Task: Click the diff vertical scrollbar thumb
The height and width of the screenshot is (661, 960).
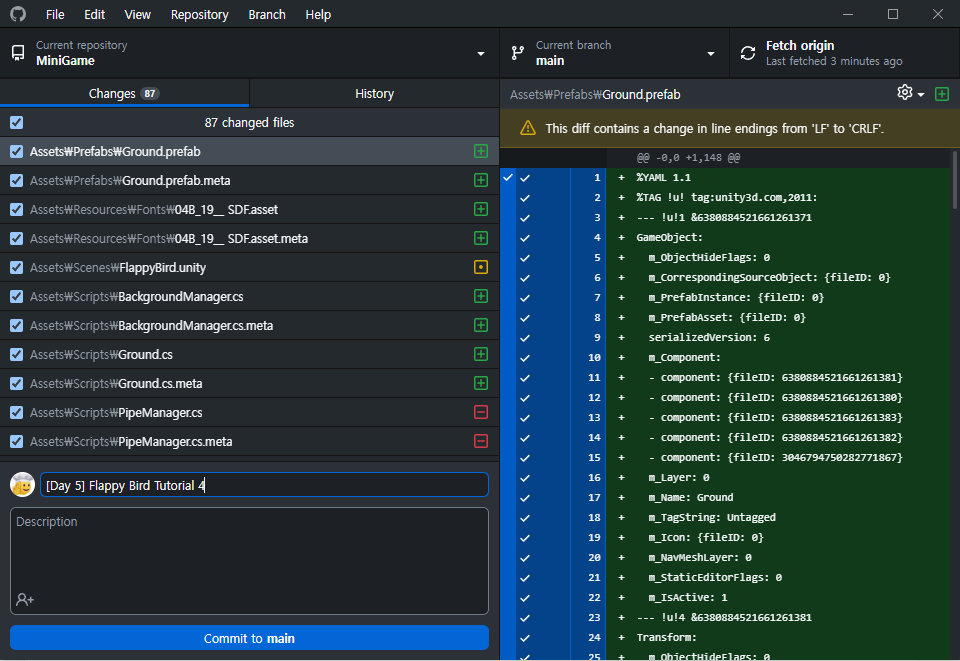Action: (x=955, y=179)
